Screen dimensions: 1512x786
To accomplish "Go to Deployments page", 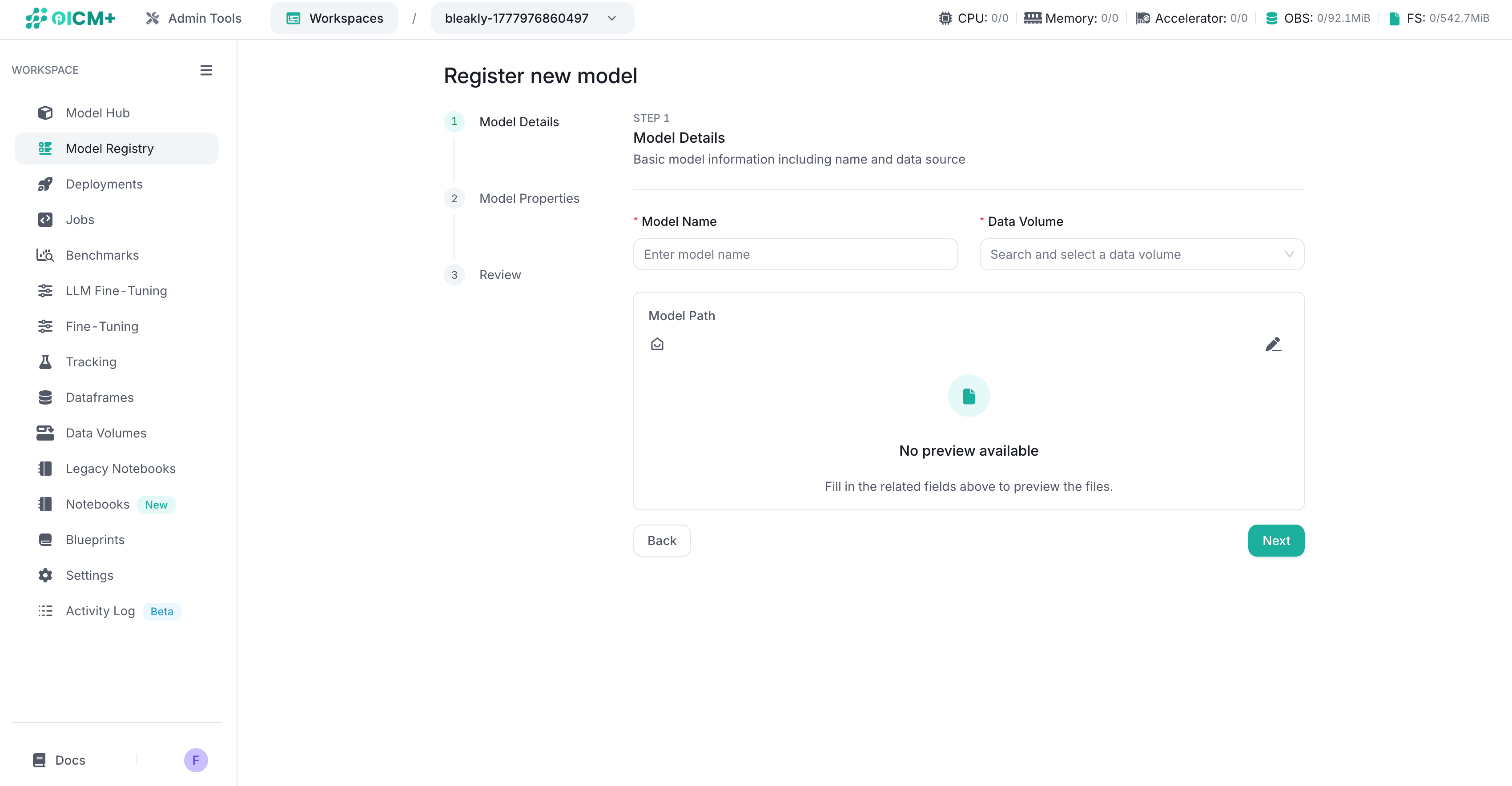I will point(117,184).
